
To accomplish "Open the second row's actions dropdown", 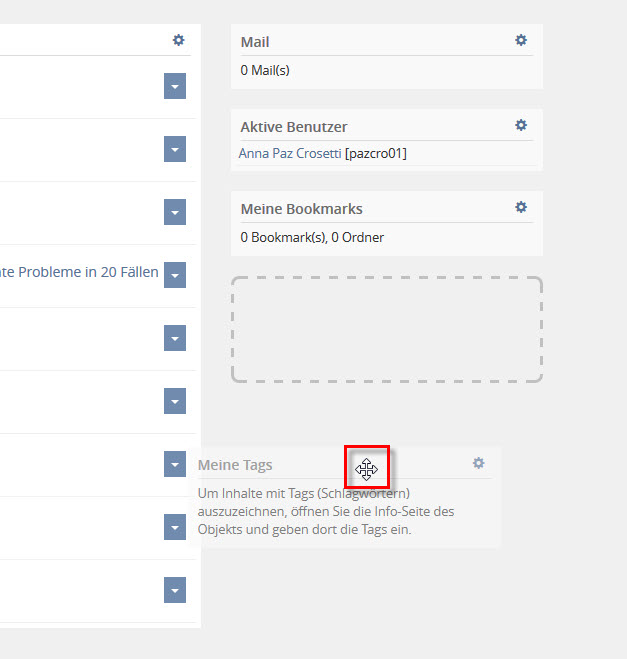I will [175, 149].
